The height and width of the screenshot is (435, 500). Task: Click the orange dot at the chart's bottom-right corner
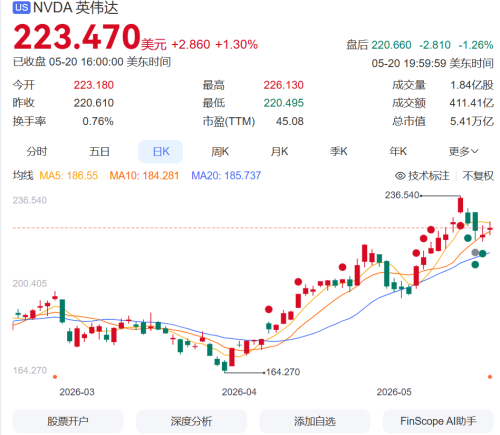click(490, 377)
